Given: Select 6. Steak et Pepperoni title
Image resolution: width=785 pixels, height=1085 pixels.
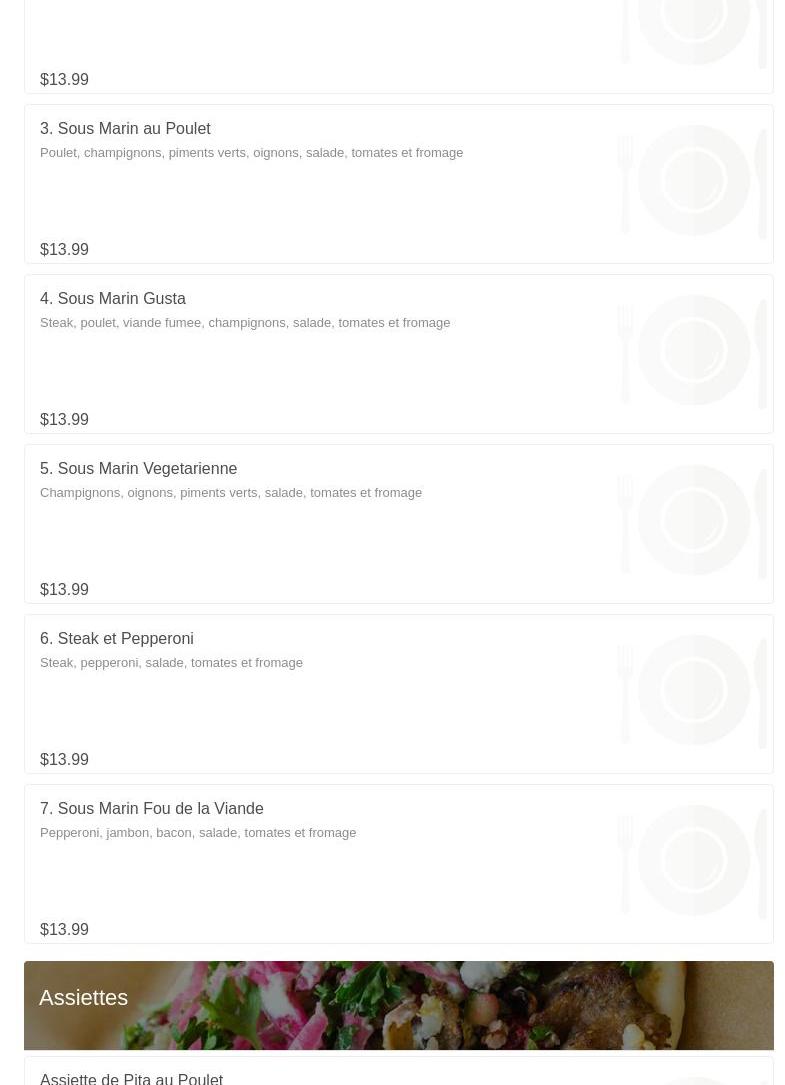Looking at the screenshot, I should pos(117,638).
